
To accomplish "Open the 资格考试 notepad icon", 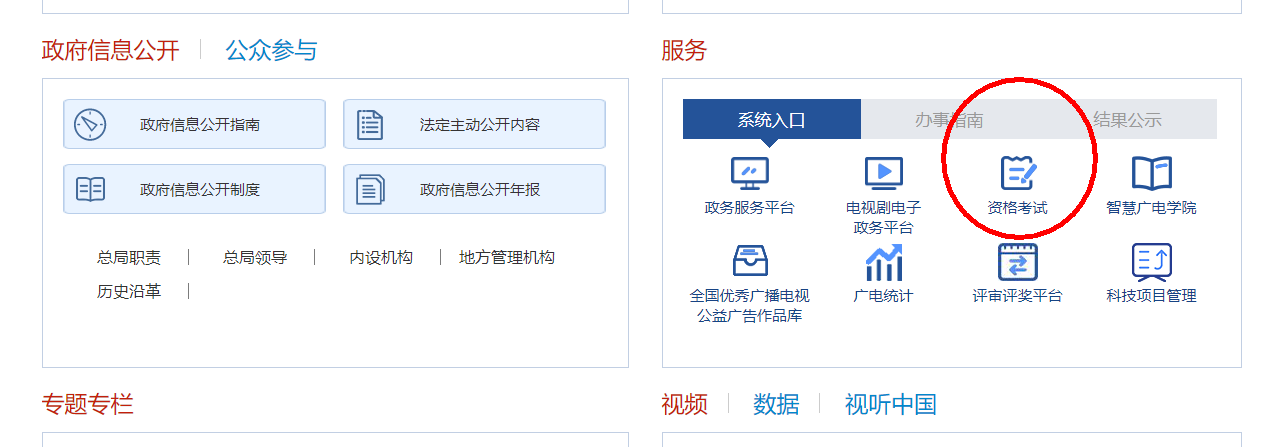I will pyautogui.click(x=1018, y=174).
